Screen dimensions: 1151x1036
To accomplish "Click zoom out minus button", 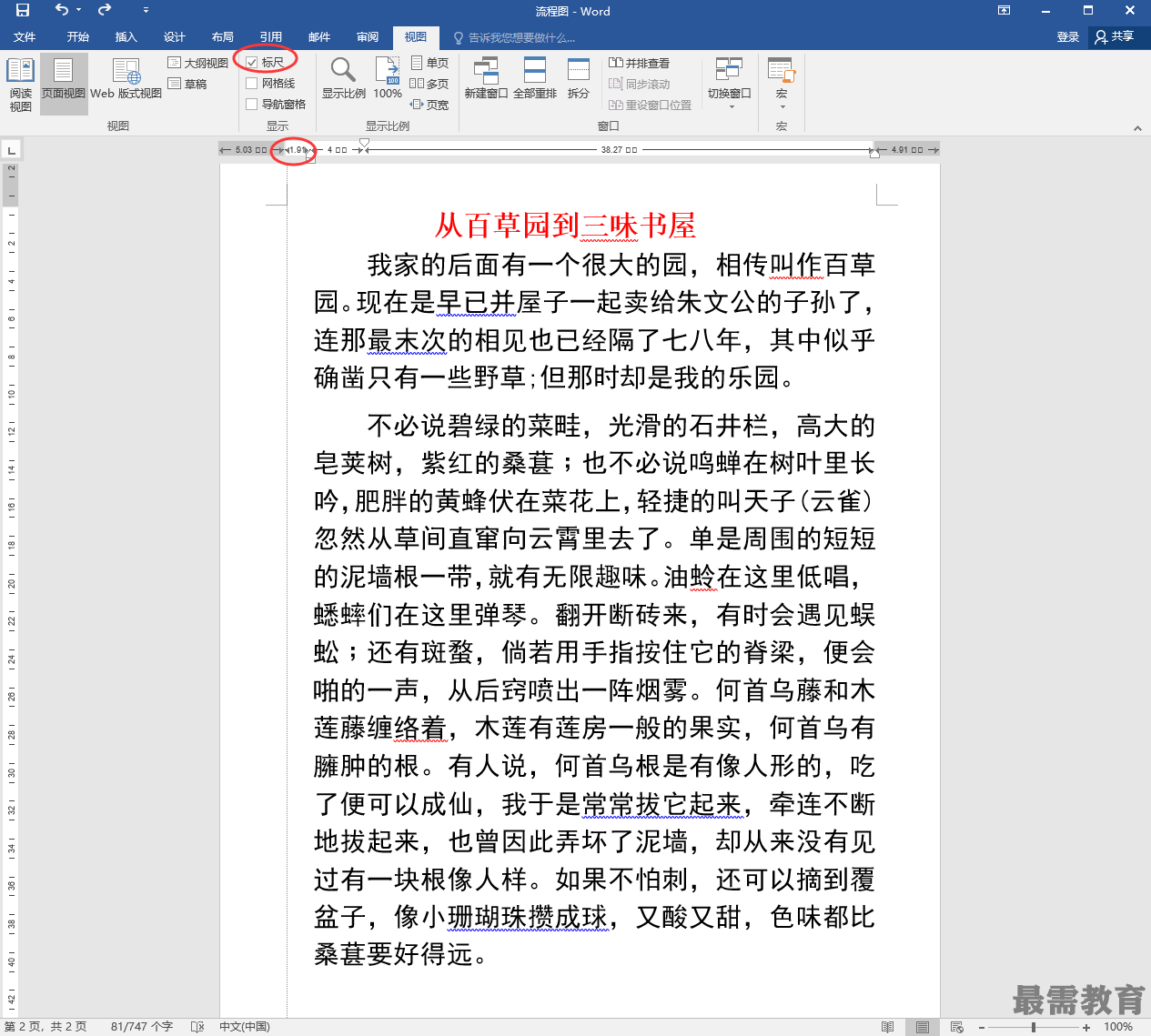I will pos(982,1027).
